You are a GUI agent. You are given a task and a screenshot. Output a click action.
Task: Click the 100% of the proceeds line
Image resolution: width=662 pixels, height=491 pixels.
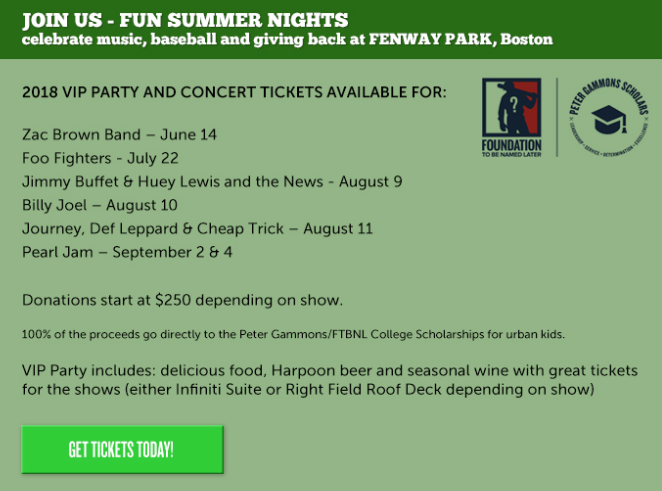293,334
